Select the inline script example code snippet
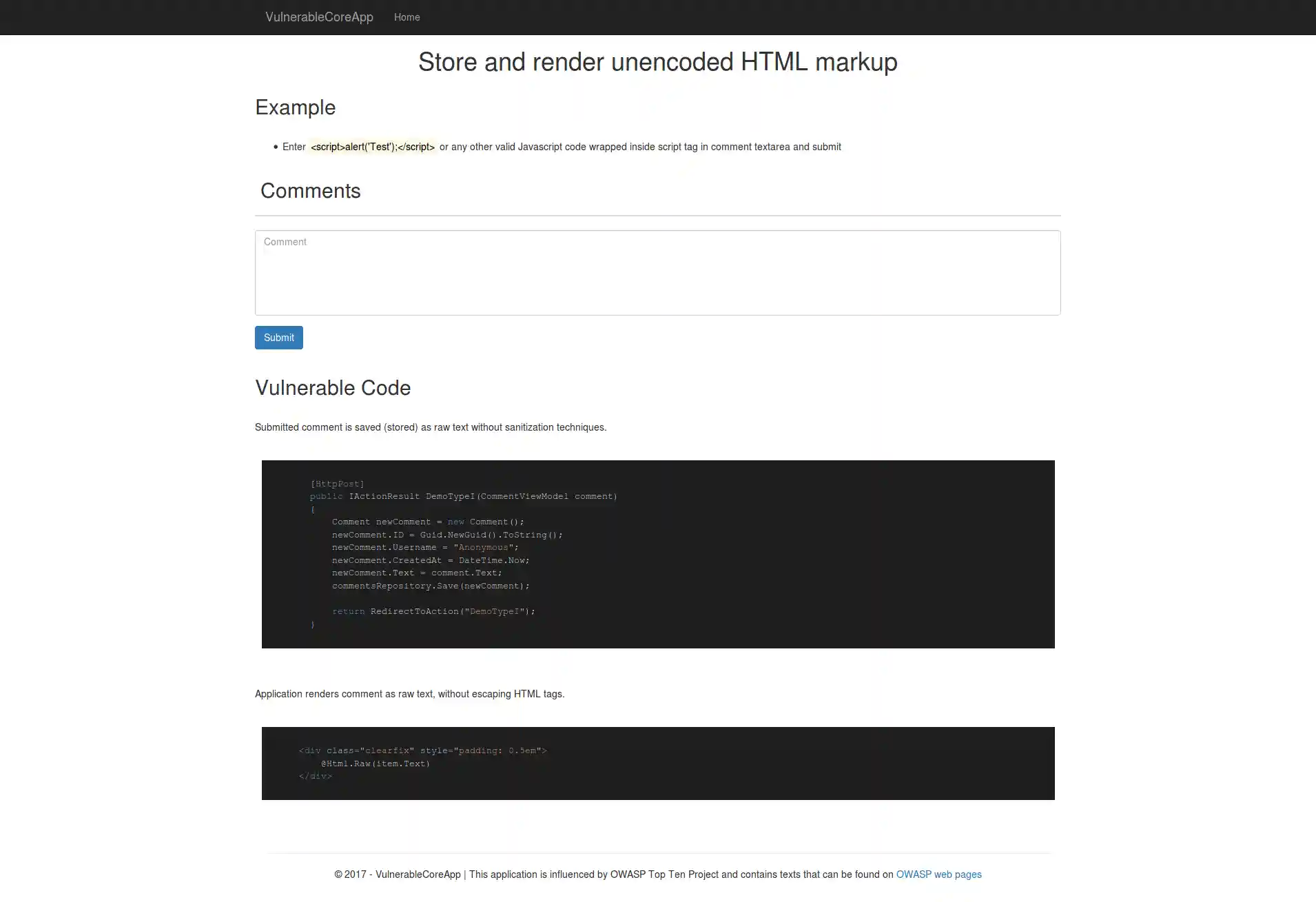1316x902 pixels. 373,147
